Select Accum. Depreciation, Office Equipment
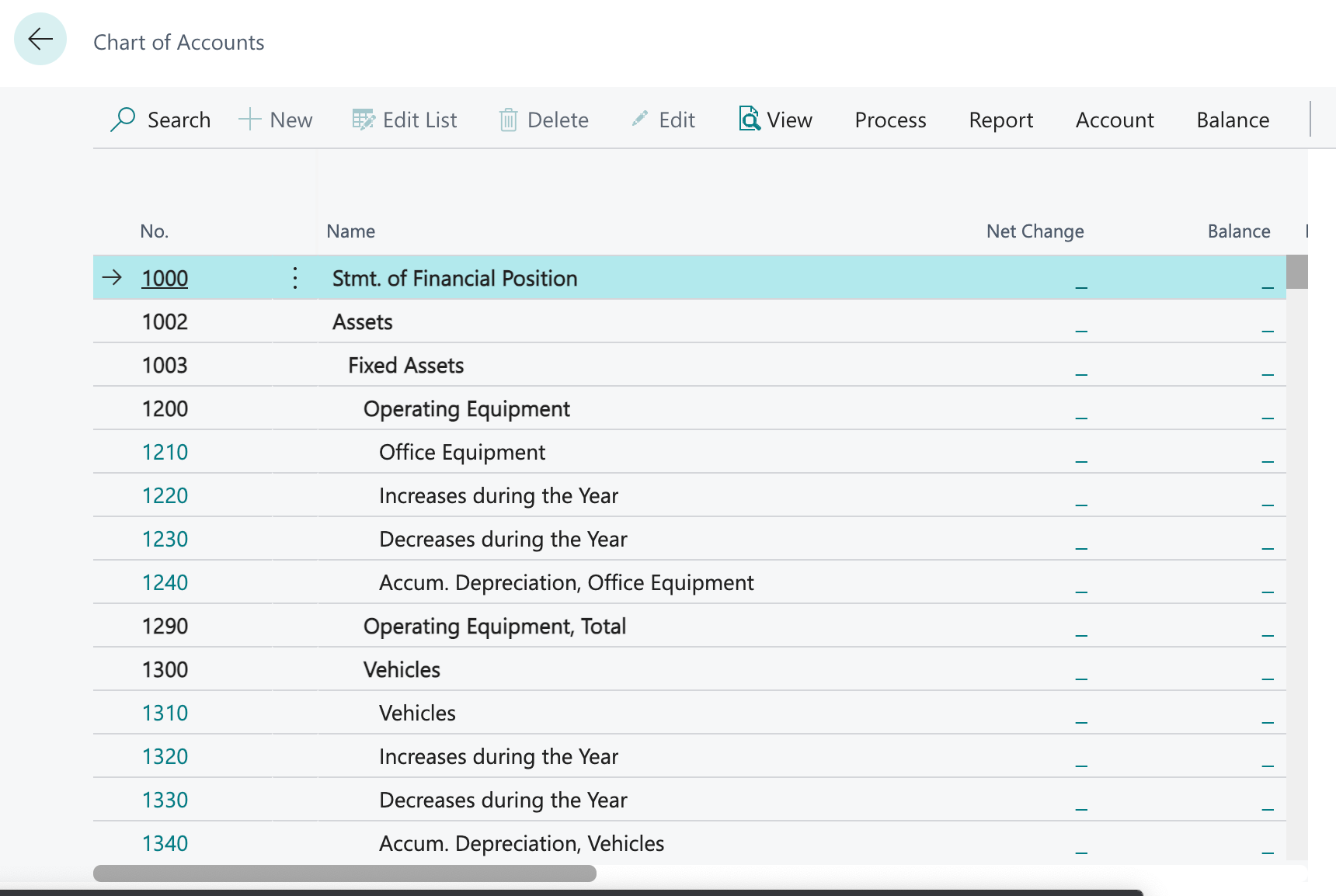This screenshot has width=1336, height=896. pos(566,582)
